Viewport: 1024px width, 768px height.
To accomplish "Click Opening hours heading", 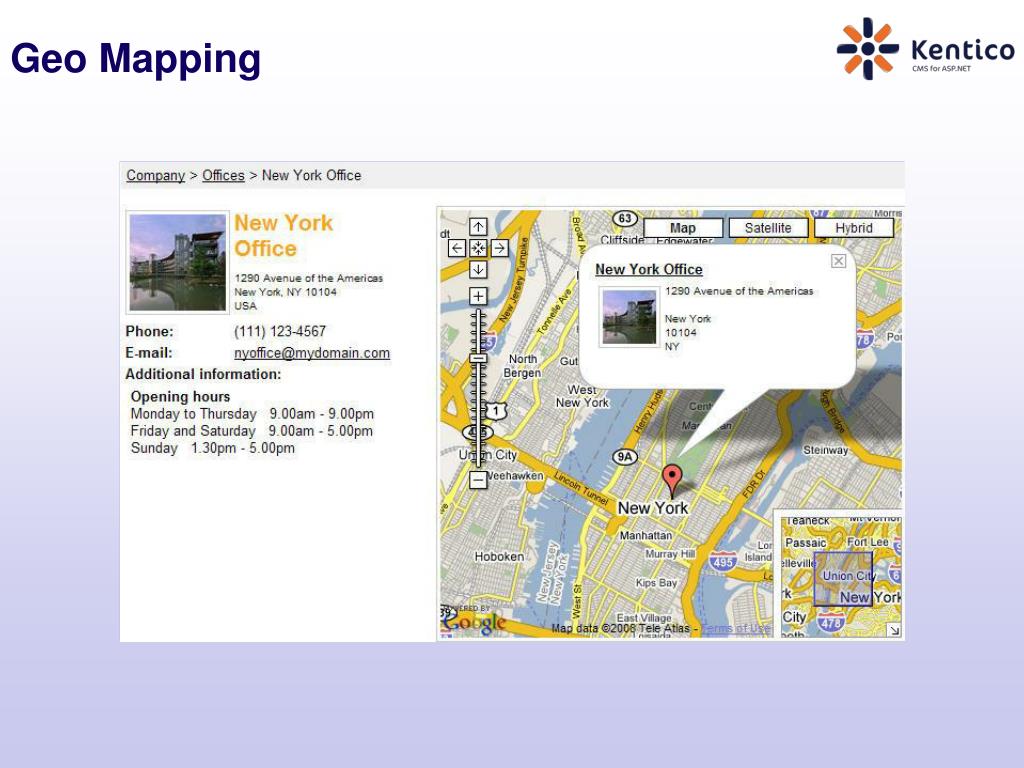I will 180,396.
